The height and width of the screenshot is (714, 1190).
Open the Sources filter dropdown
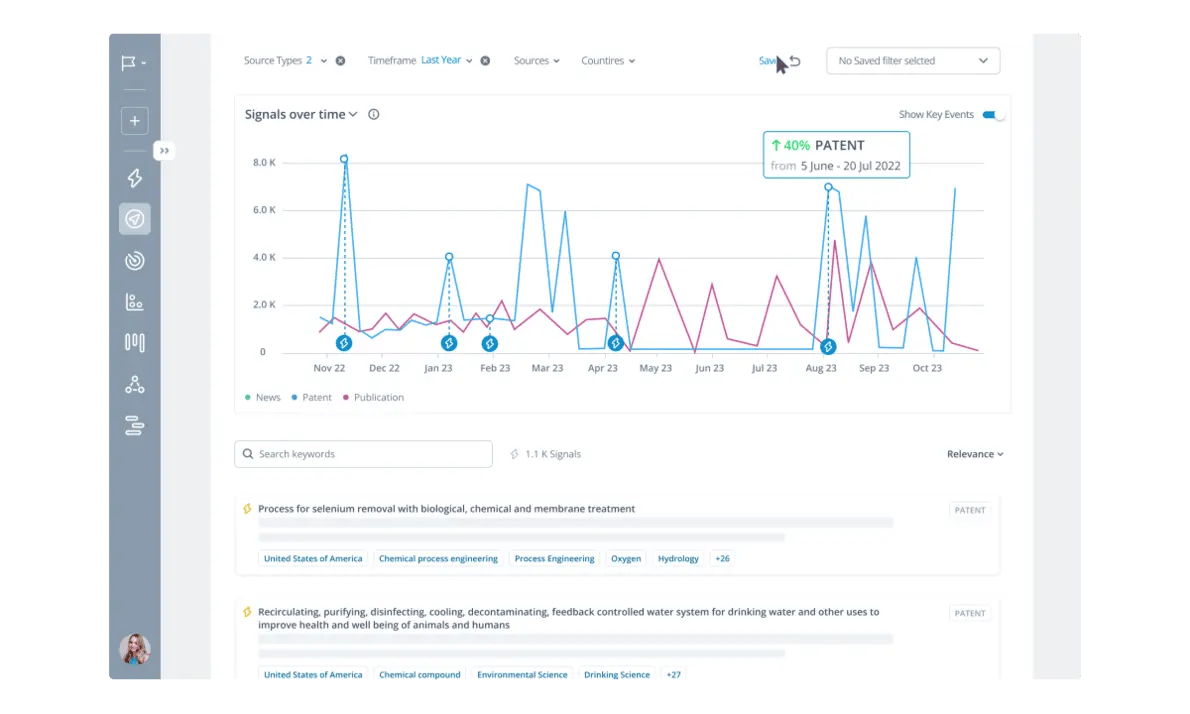(536, 60)
